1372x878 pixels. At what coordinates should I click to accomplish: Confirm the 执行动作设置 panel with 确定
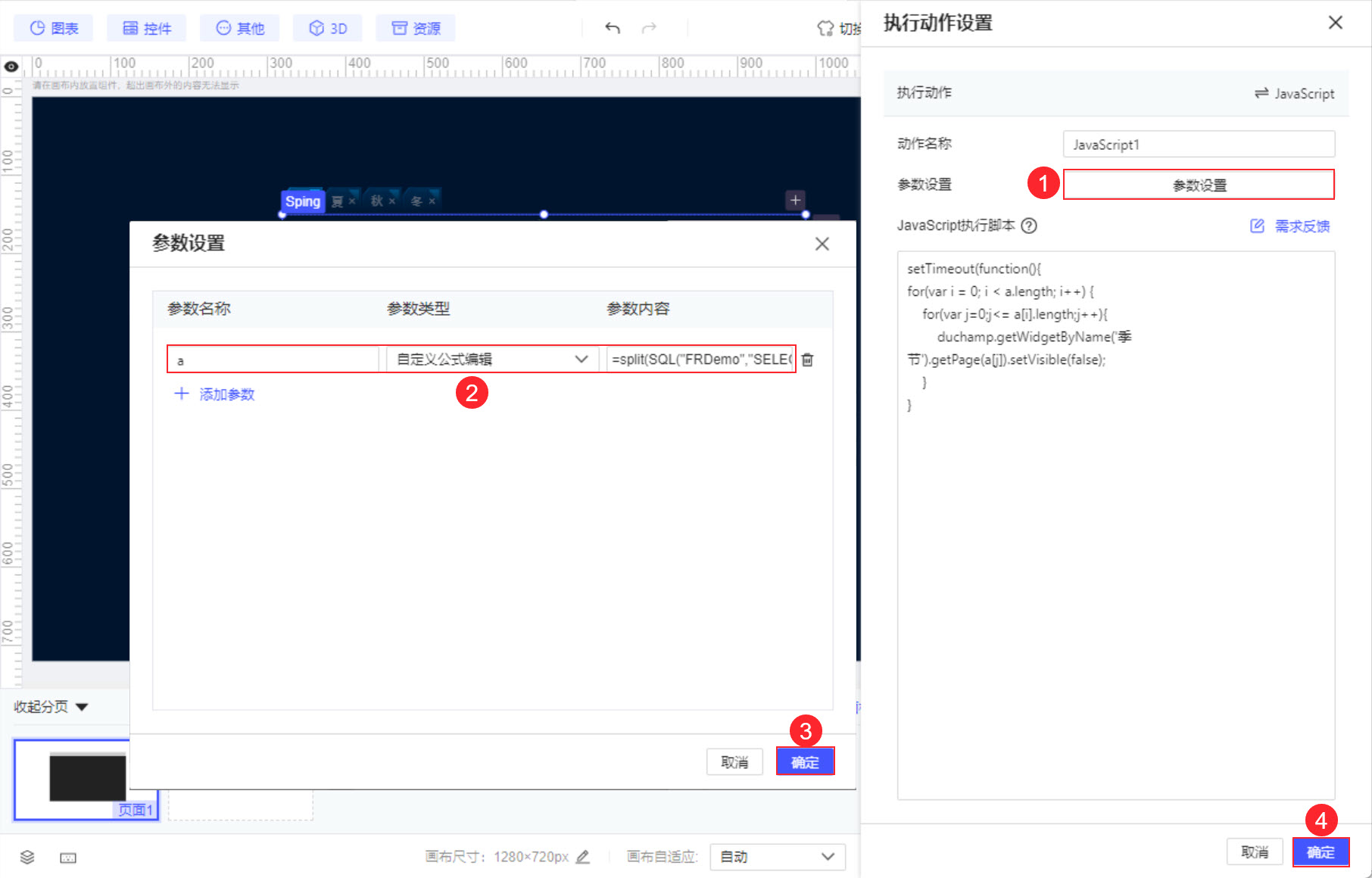point(1321,852)
